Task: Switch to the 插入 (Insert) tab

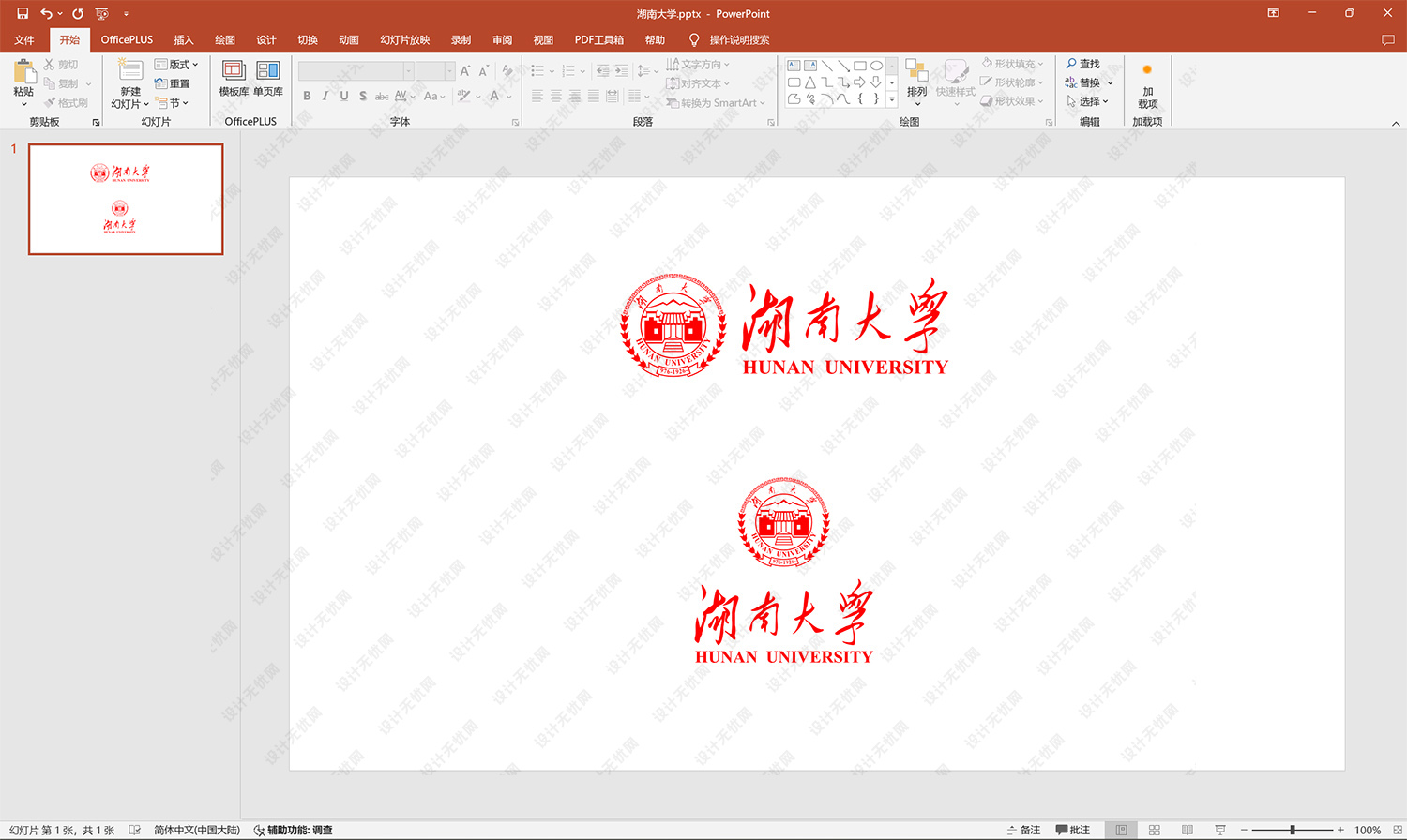Action: pos(184,40)
